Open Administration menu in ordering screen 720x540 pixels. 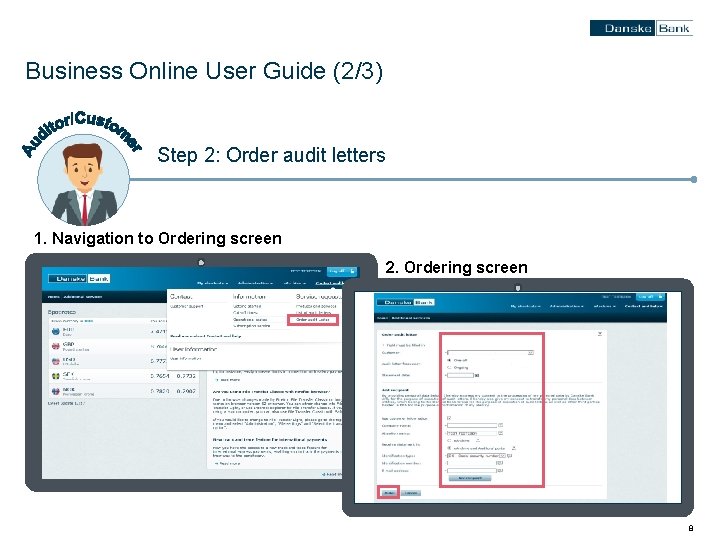pos(566,306)
